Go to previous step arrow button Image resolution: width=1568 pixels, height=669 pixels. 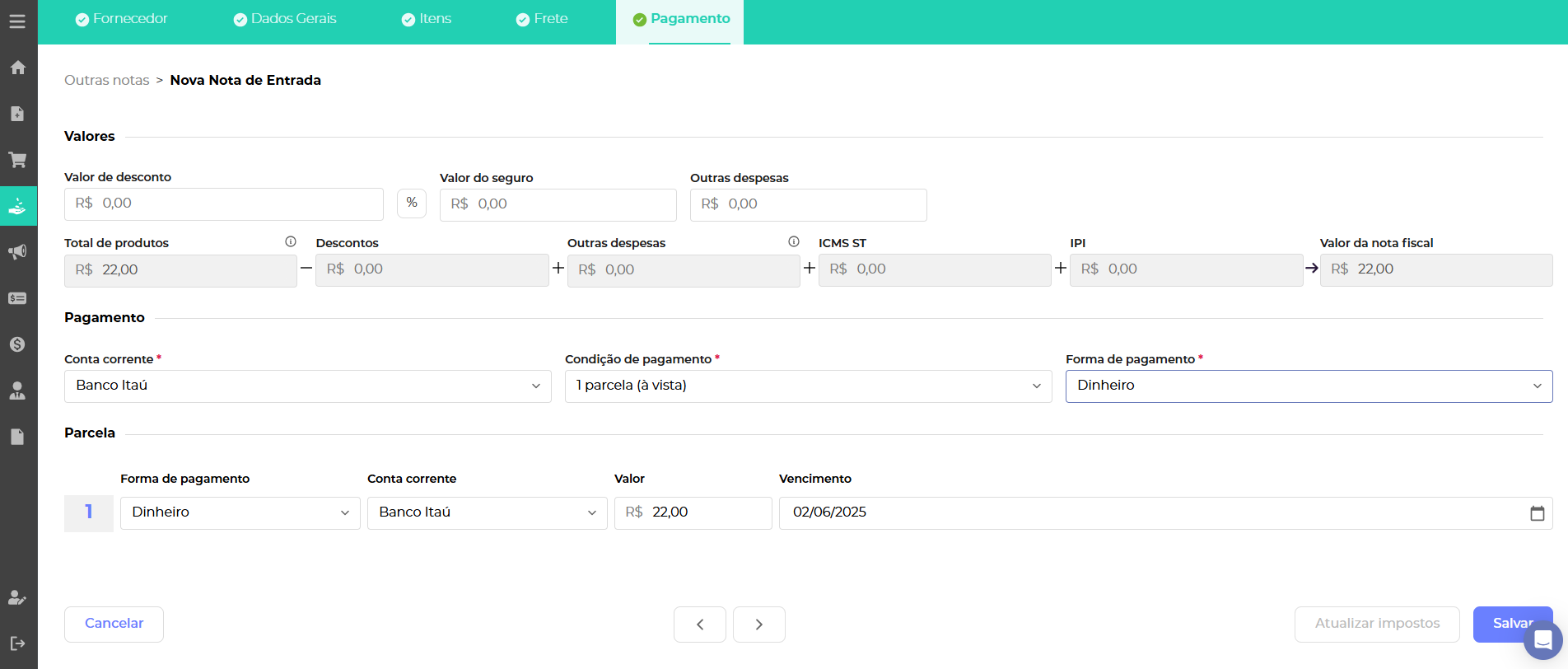click(700, 625)
